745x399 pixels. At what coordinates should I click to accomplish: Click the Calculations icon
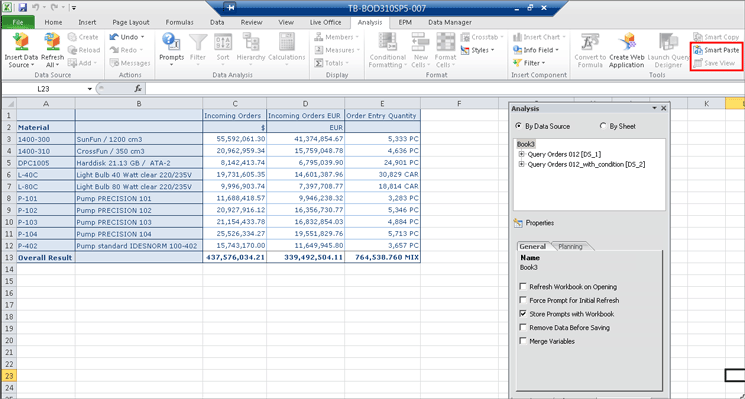pos(287,42)
